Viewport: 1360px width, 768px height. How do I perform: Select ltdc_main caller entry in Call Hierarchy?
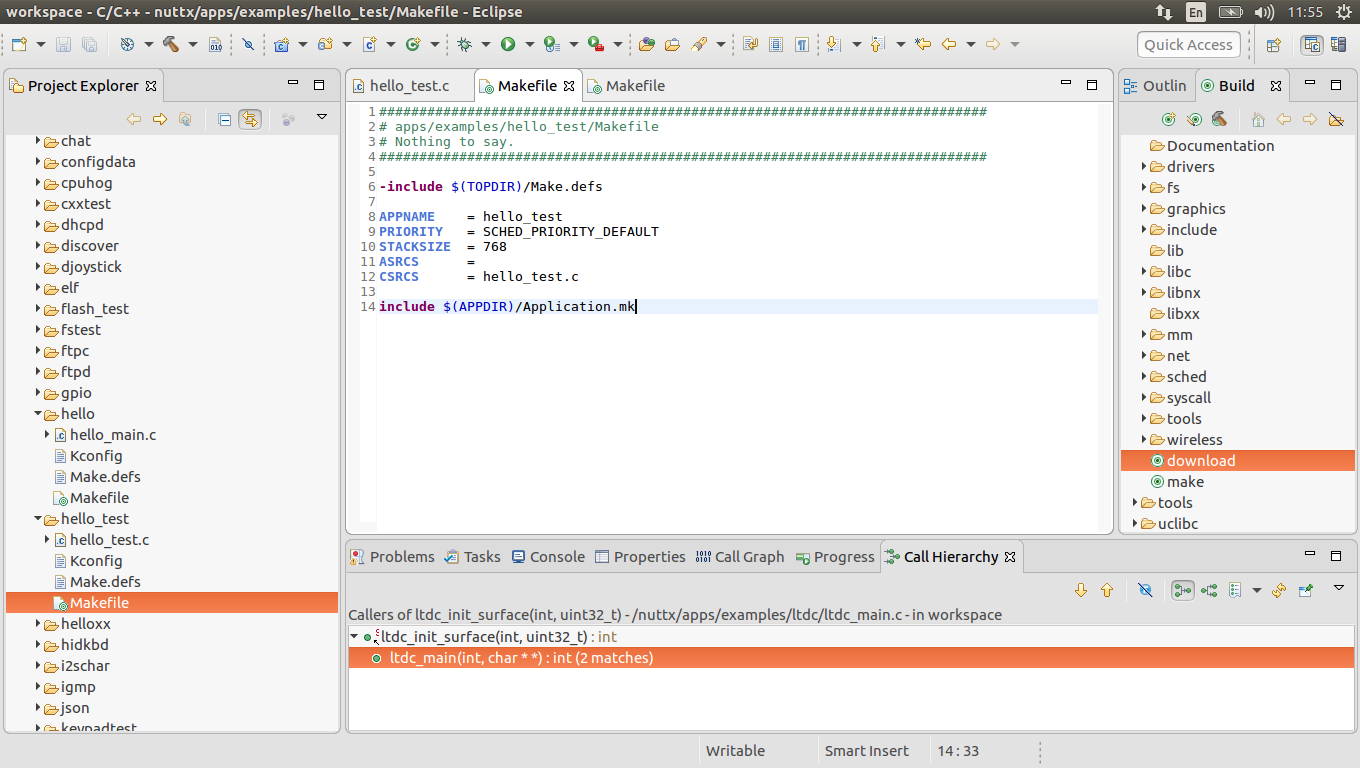pyautogui.click(x=520, y=658)
